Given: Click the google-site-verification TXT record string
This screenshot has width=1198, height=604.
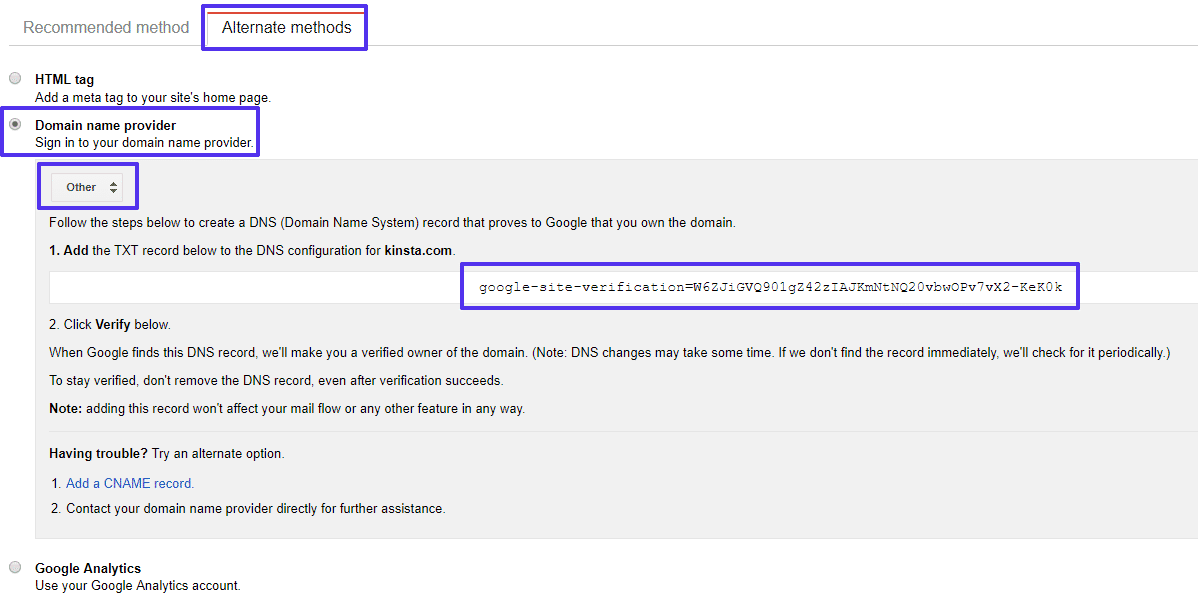Looking at the screenshot, I should point(770,287).
